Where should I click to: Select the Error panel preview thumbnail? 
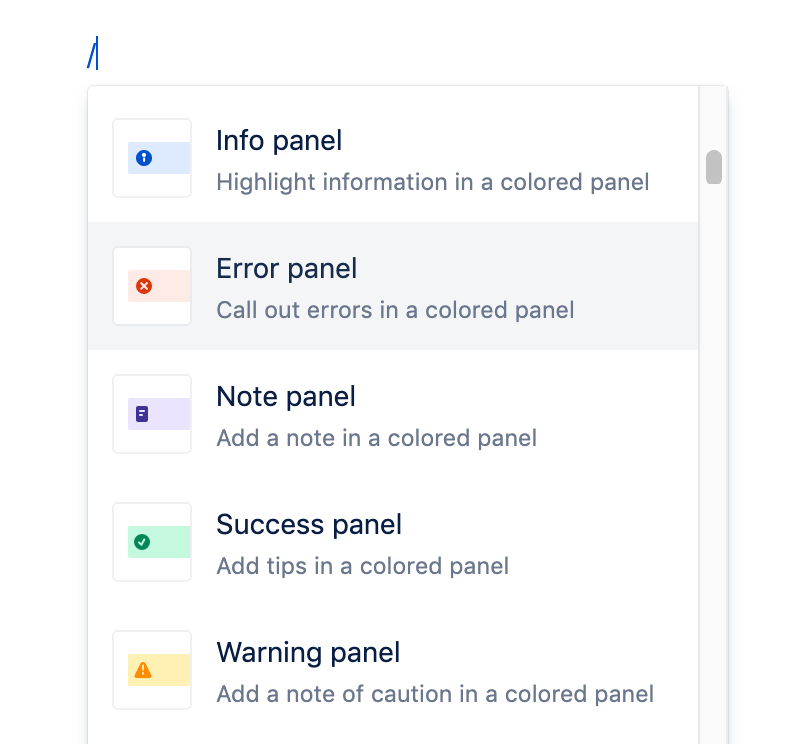click(x=152, y=286)
